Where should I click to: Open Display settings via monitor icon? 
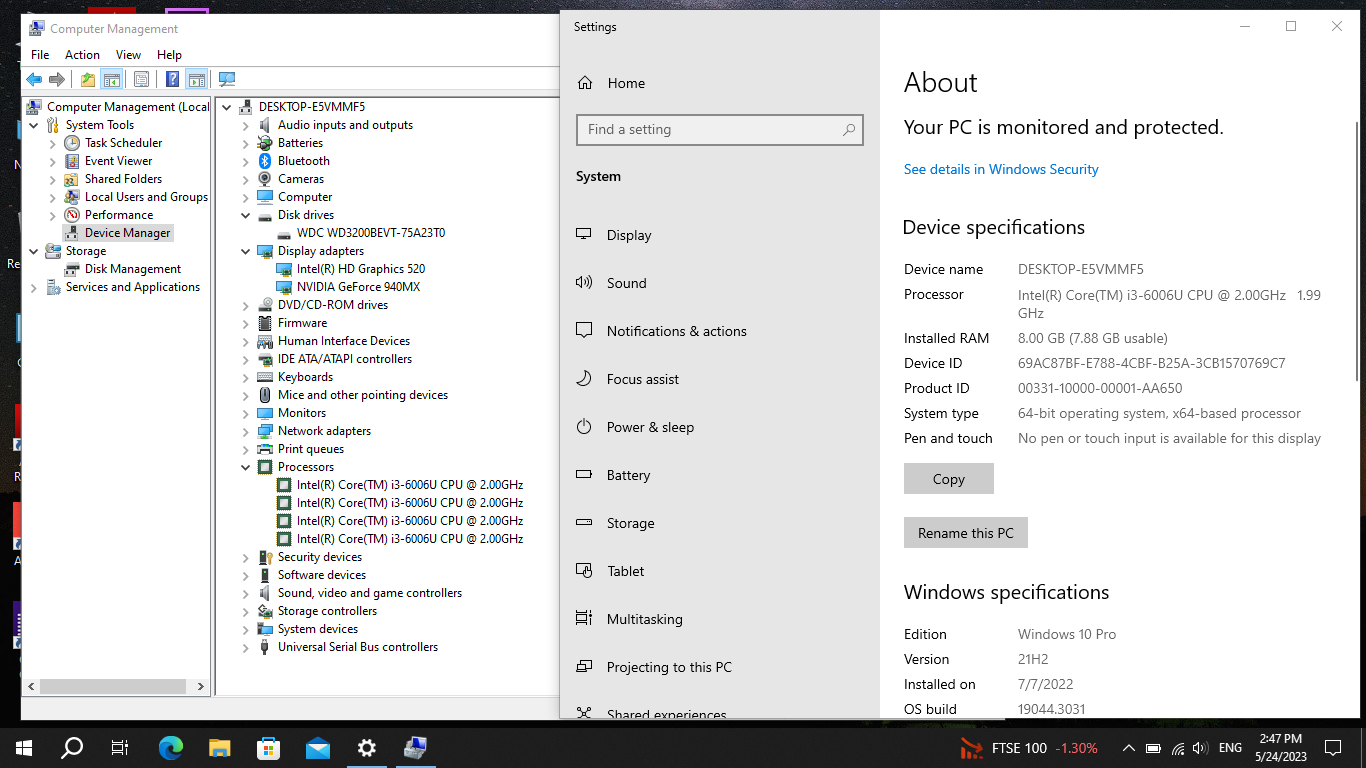coord(584,235)
